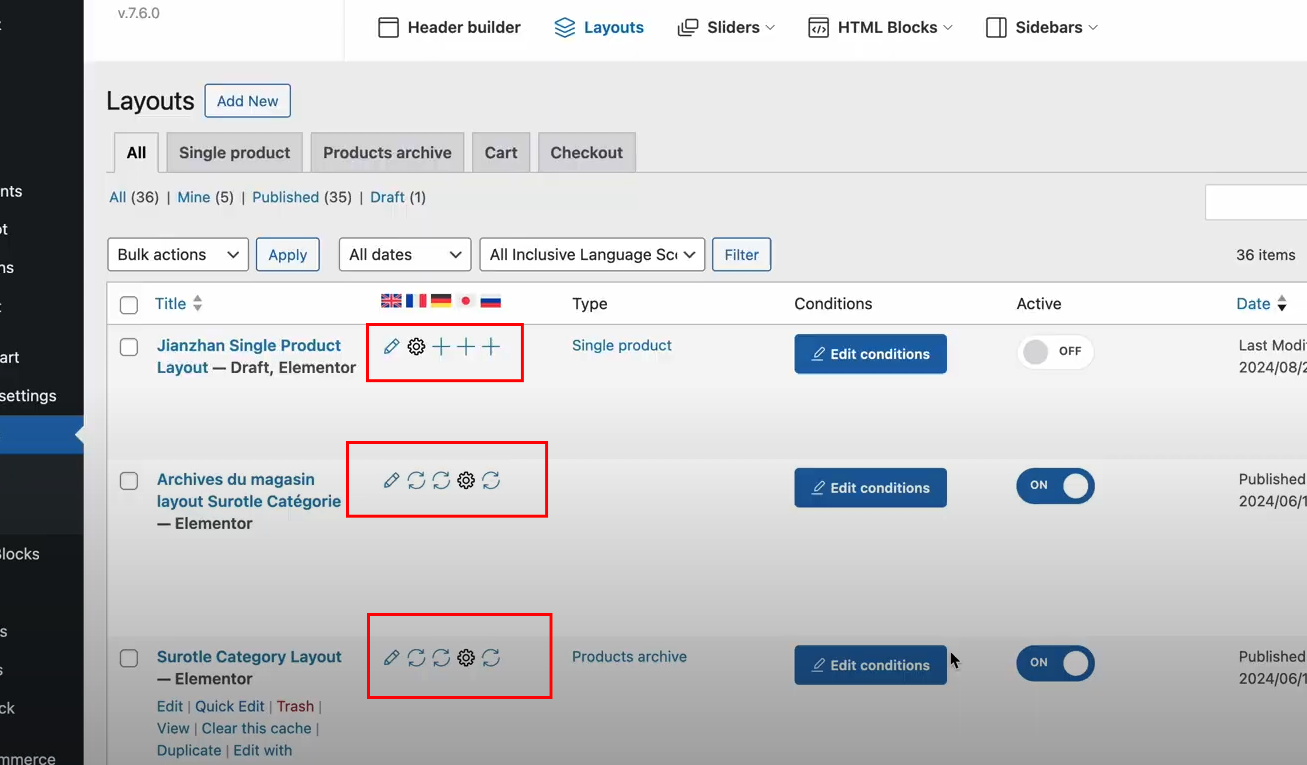Click sort arrows beside Title column
Viewport: 1307px width, 765px height.
[197, 303]
